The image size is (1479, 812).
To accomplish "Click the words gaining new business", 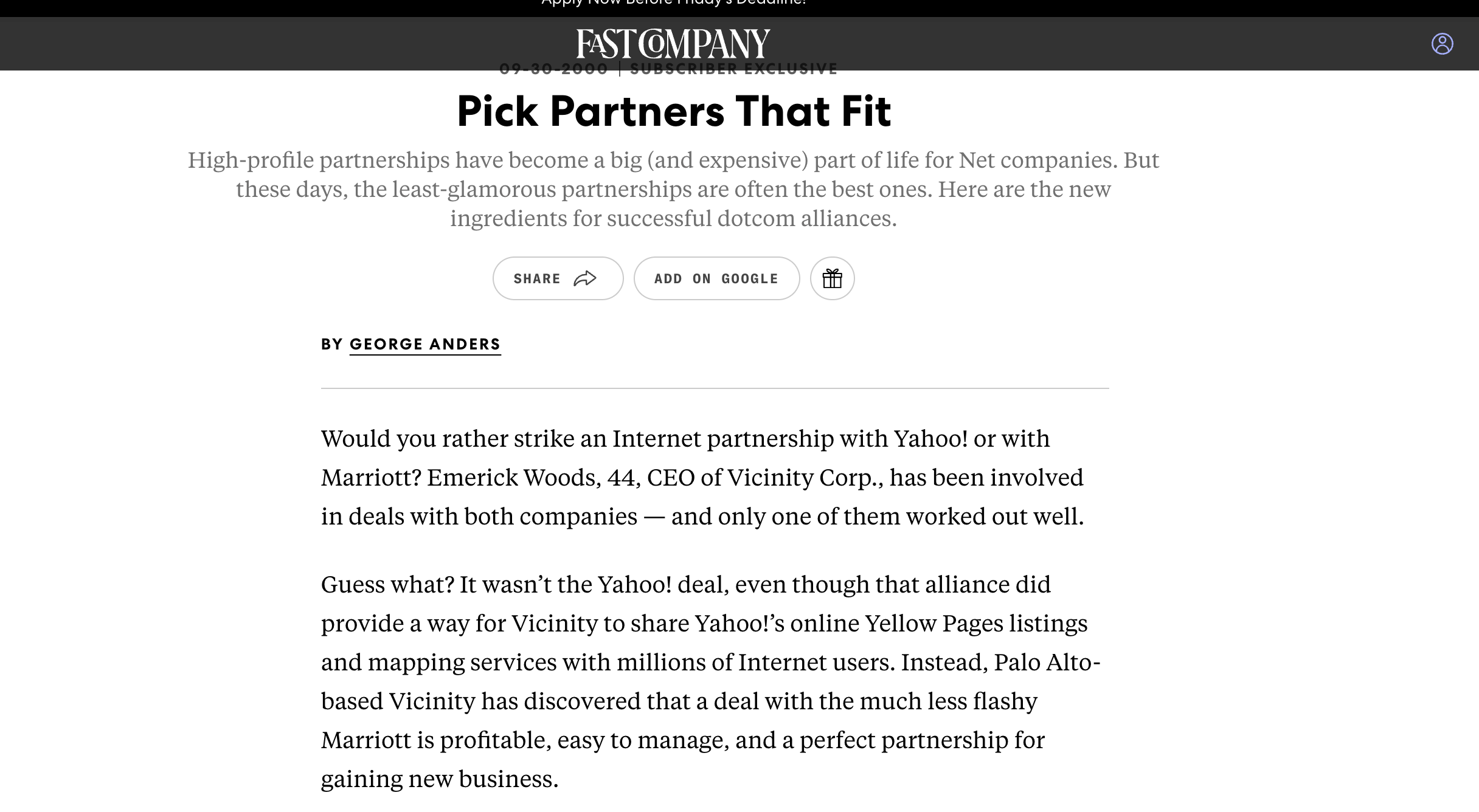I will click(440, 779).
